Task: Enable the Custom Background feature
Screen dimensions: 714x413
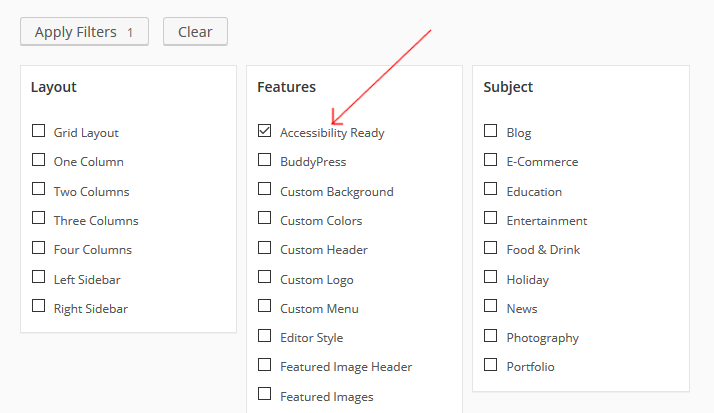Action: [x=265, y=189]
